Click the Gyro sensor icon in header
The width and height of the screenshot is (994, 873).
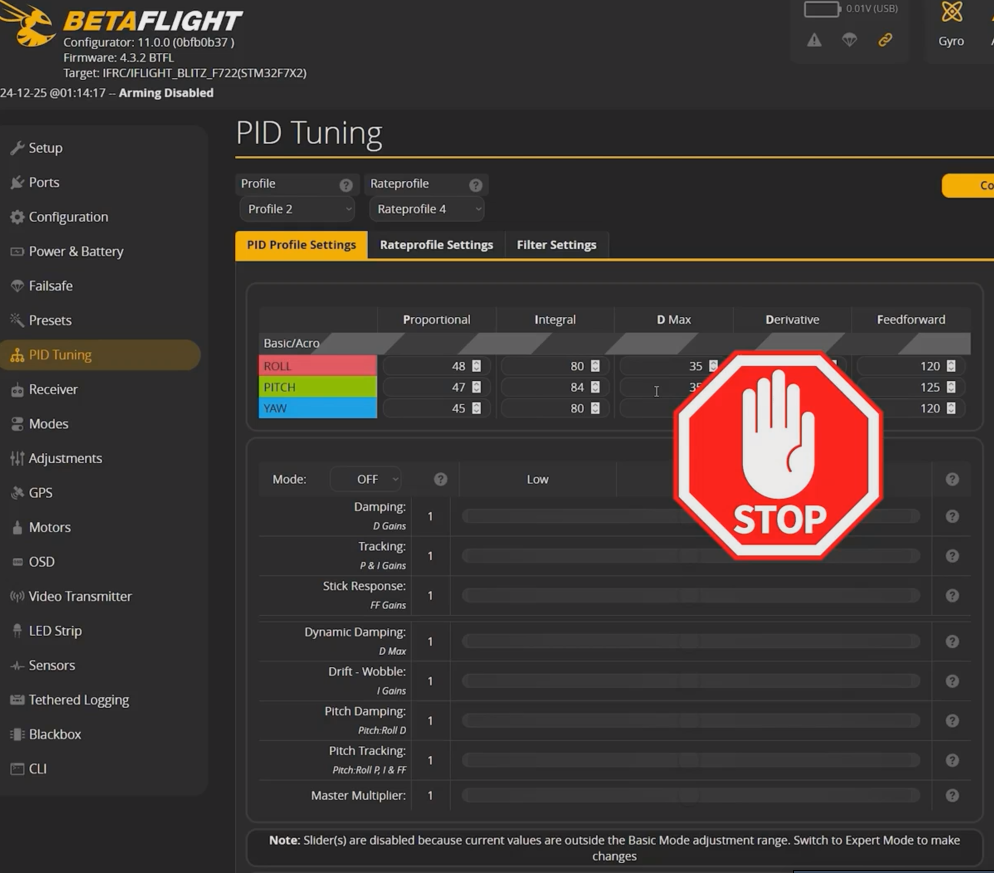(951, 14)
